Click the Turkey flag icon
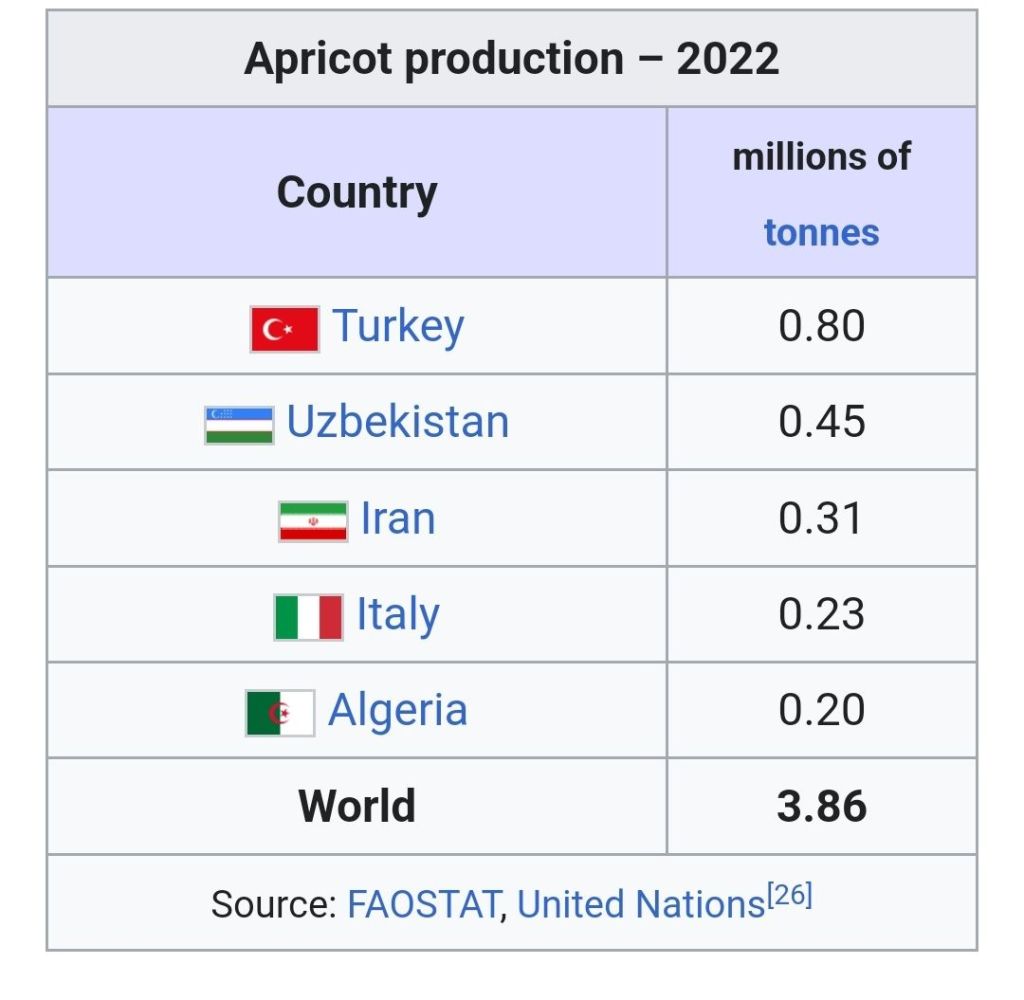The height and width of the screenshot is (1000, 1024). pyautogui.click(x=285, y=329)
